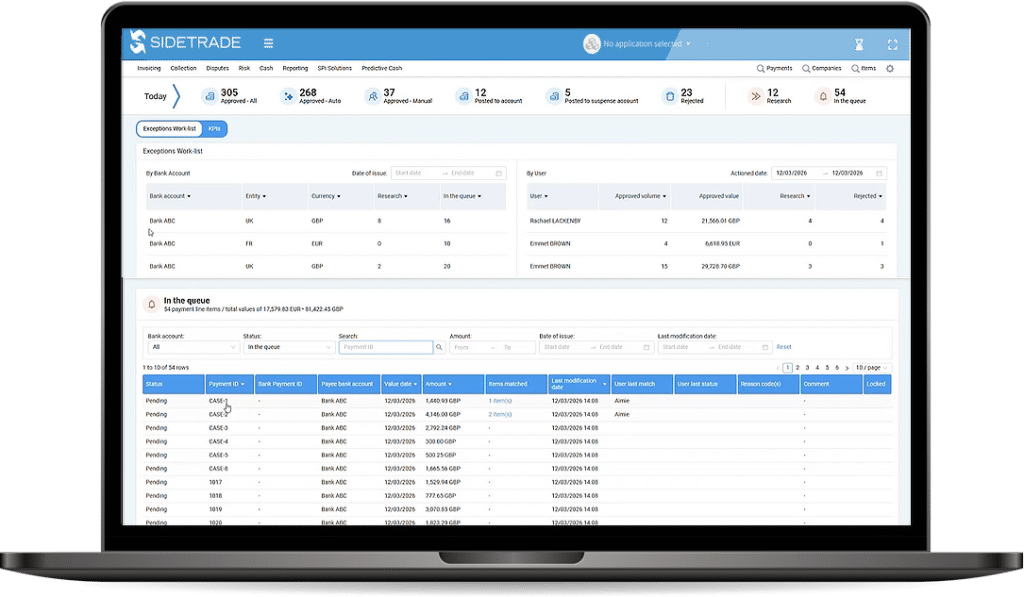
Task: Click the fullscreen expand icon
Action: [892, 44]
